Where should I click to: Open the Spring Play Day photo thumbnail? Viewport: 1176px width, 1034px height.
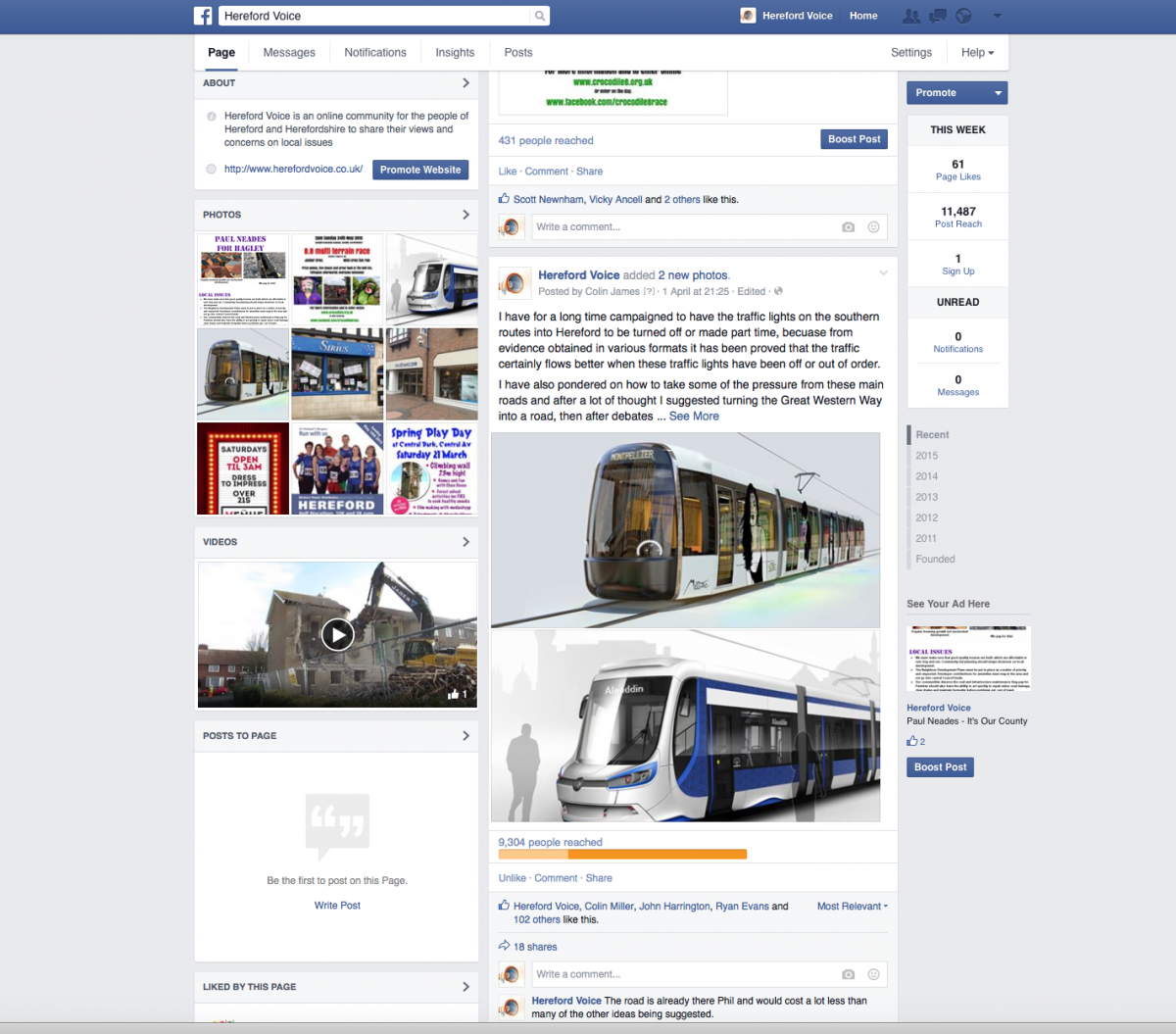click(432, 468)
